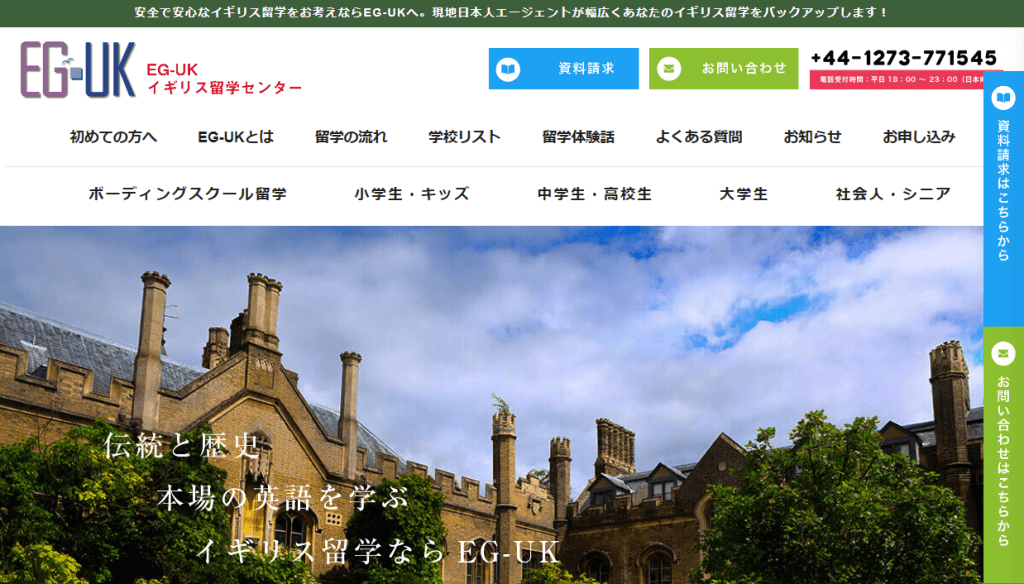This screenshot has height=584, width=1024.
Task: Open the 学校リスト menu item
Action: [464, 137]
